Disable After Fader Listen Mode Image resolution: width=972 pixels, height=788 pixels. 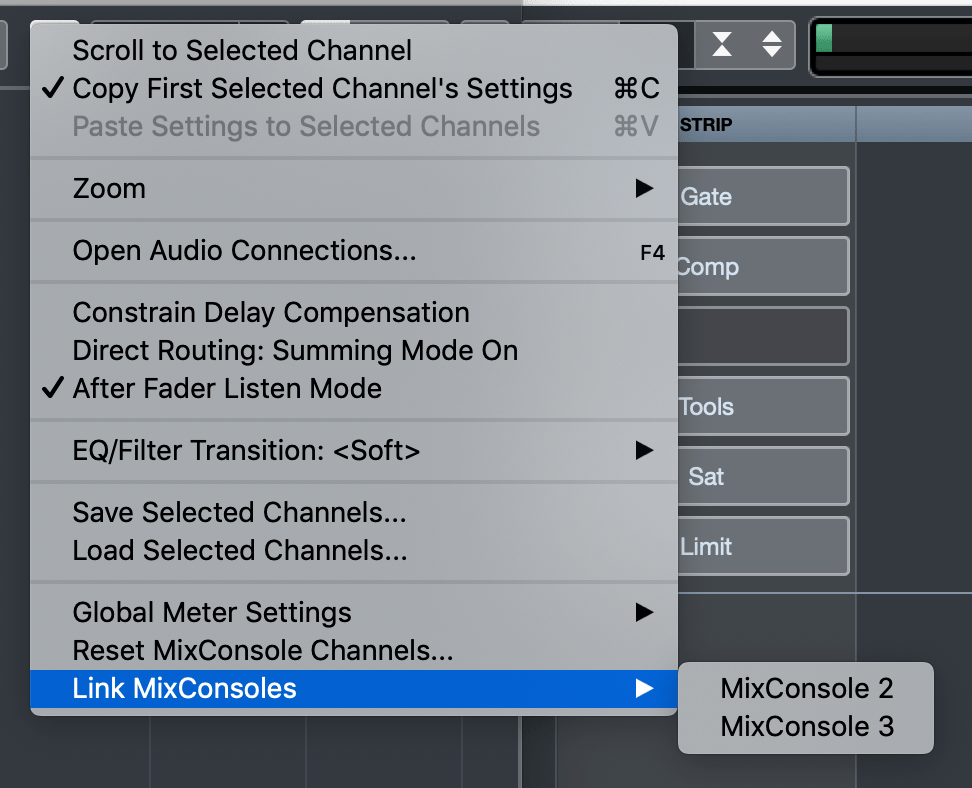(226, 388)
